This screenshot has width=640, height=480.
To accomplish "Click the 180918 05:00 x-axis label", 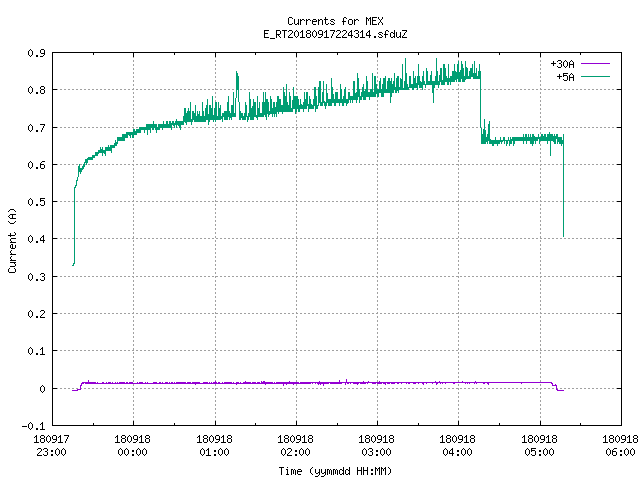I will point(539,446).
